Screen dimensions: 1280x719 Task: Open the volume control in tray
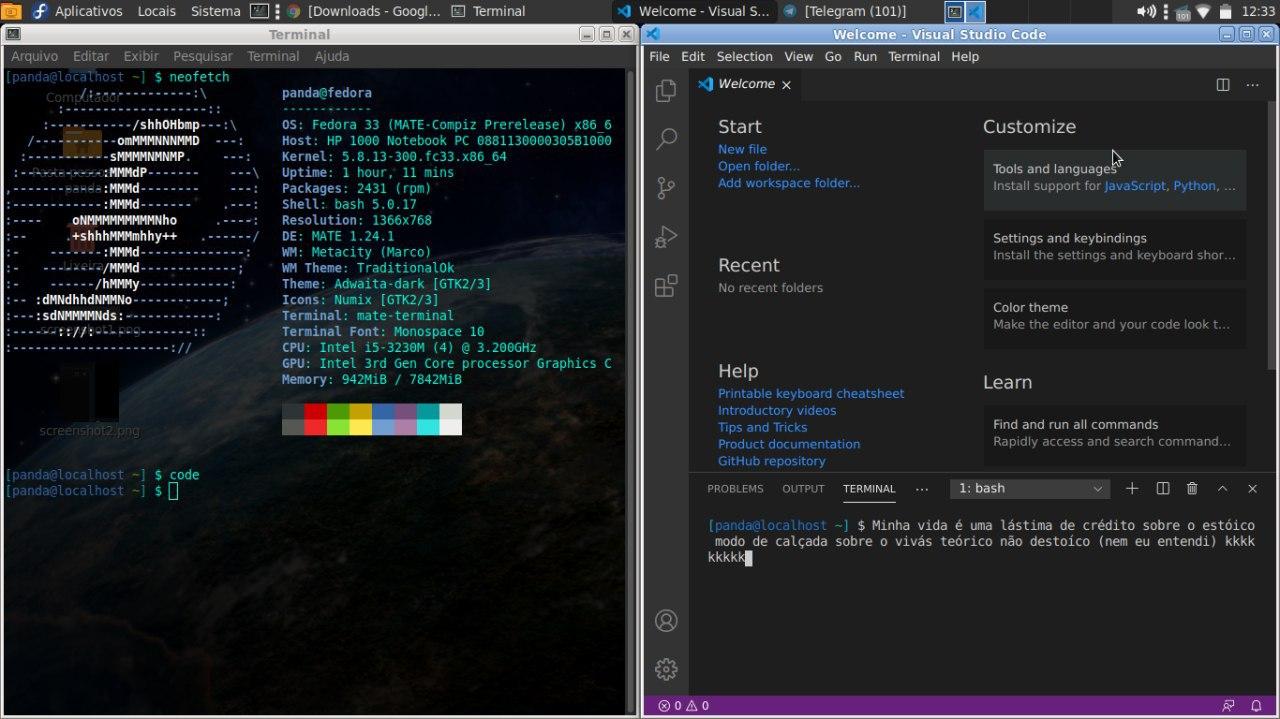coord(1146,11)
